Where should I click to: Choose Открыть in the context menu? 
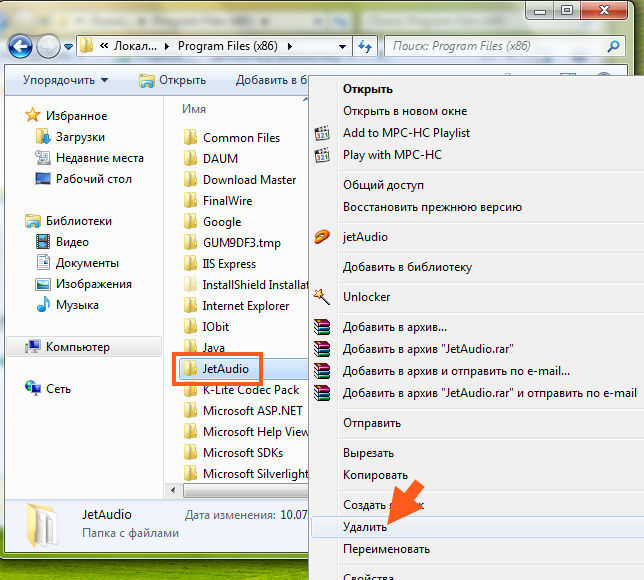(368, 89)
